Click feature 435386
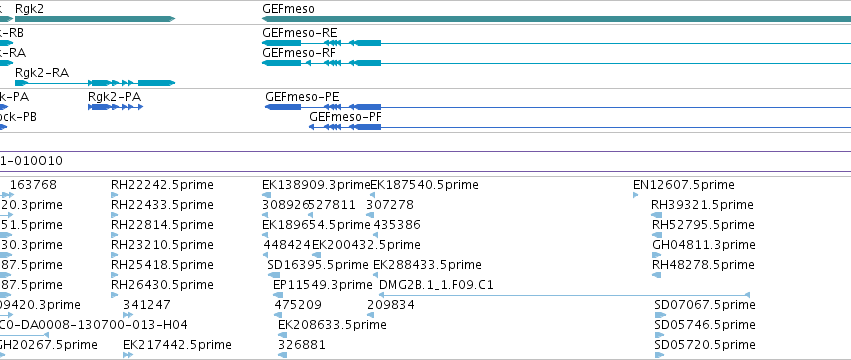This screenshot has width=851, height=360. [397, 225]
